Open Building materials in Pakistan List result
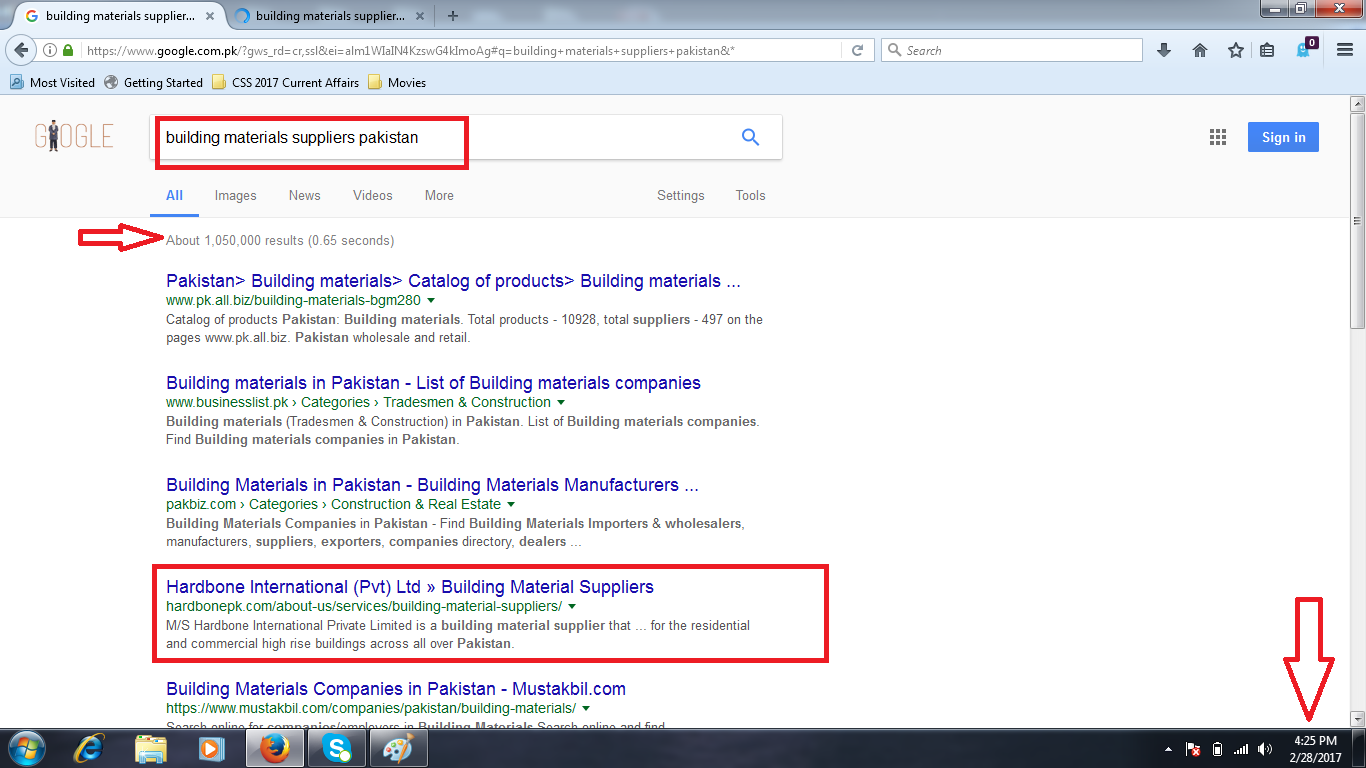The width and height of the screenshot is (1366, 768). click(433, 383)
